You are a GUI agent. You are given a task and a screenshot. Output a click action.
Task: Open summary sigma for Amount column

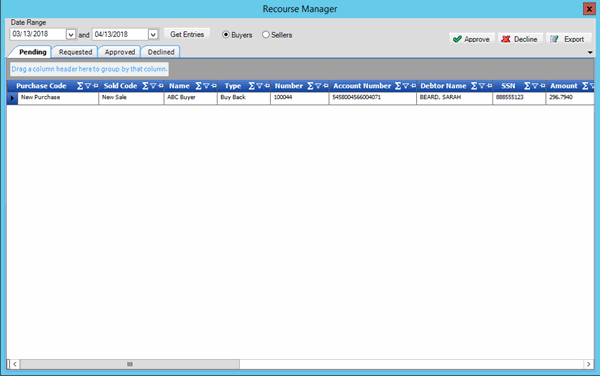pos(585,86)
